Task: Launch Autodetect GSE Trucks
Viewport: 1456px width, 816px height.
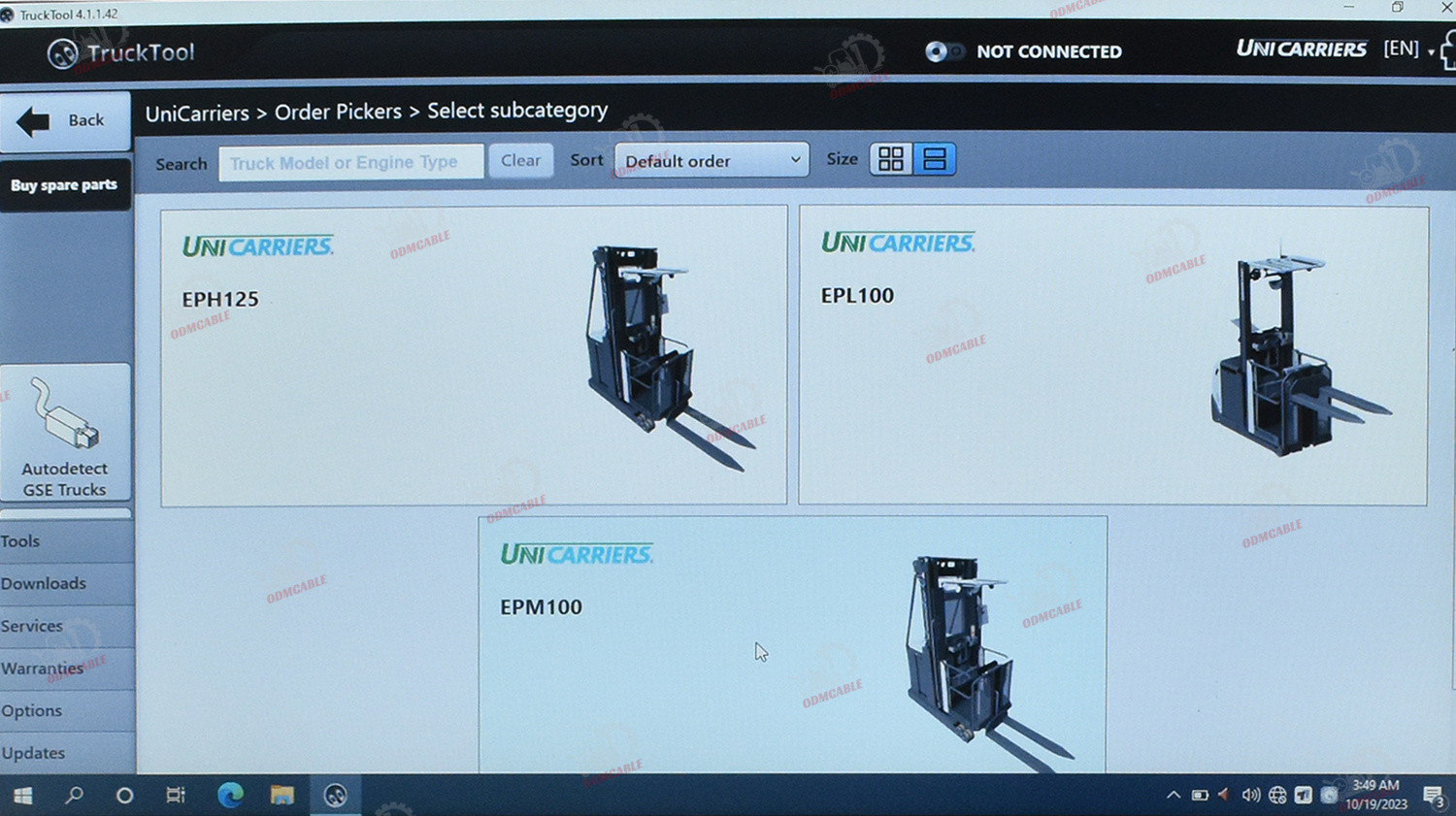Action: [x=65, y=433]
